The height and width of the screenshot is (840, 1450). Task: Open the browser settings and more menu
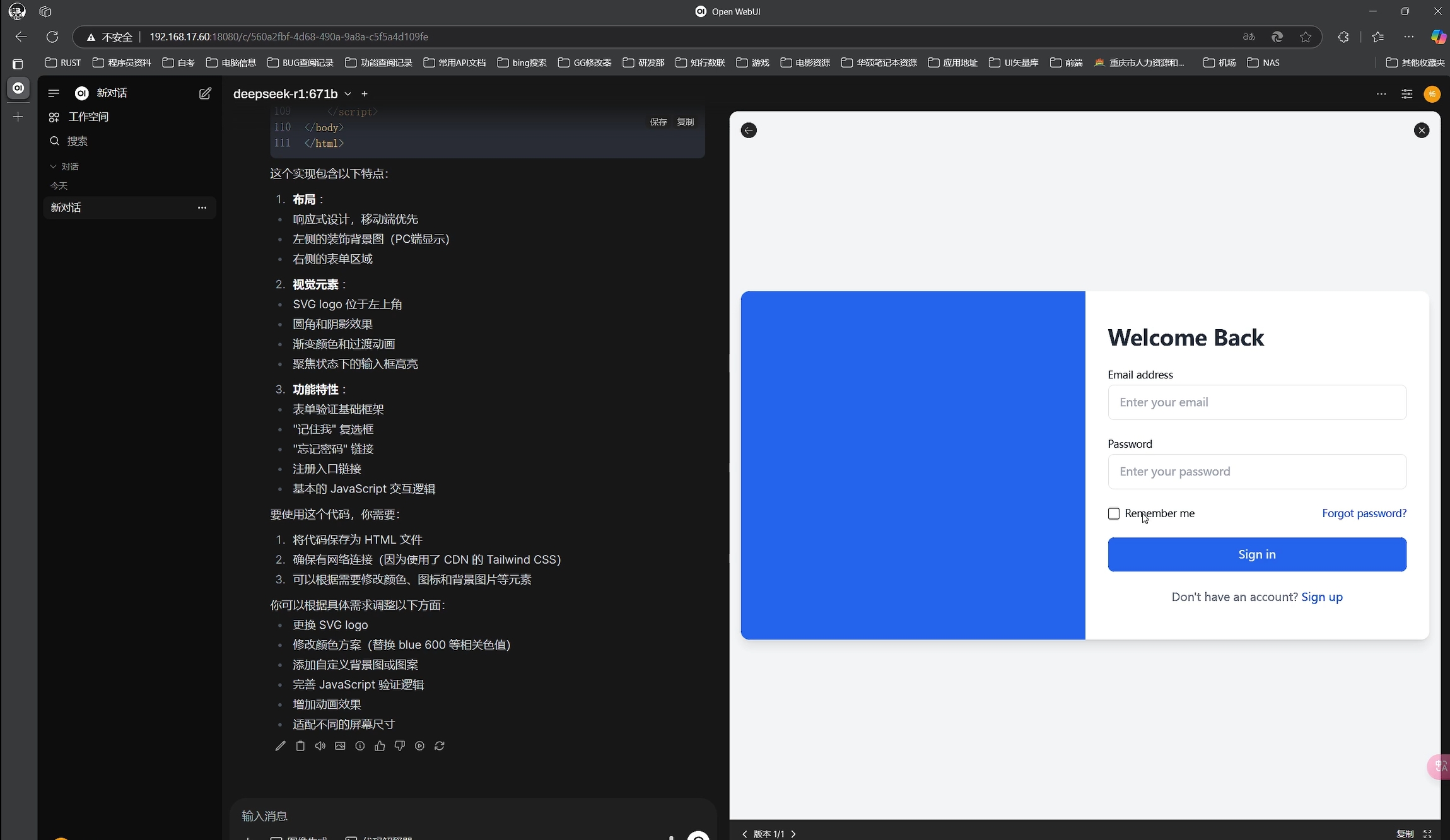pos(1409,37)
